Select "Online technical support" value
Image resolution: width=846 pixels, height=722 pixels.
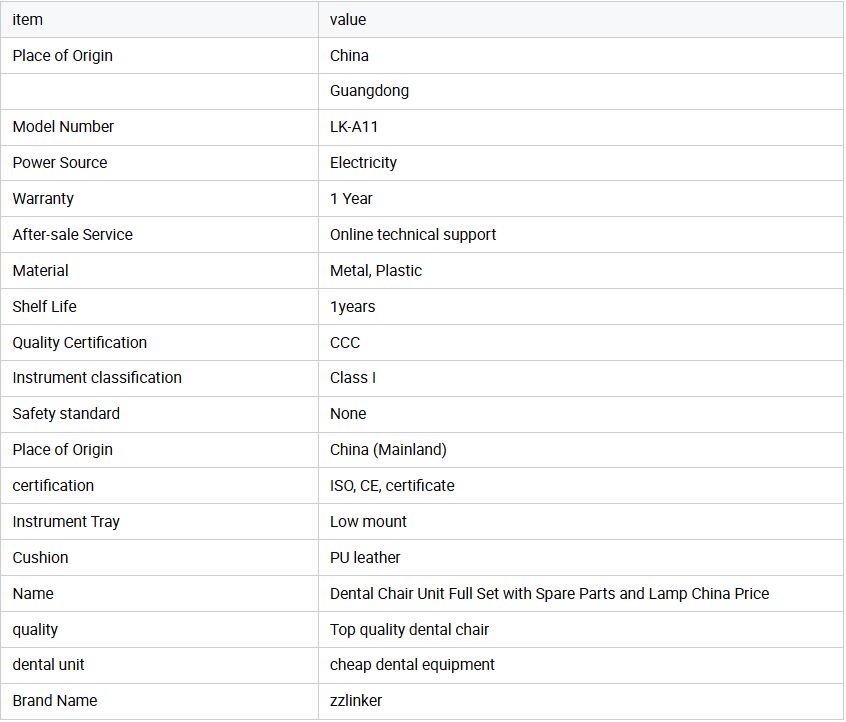coord(413,235)
